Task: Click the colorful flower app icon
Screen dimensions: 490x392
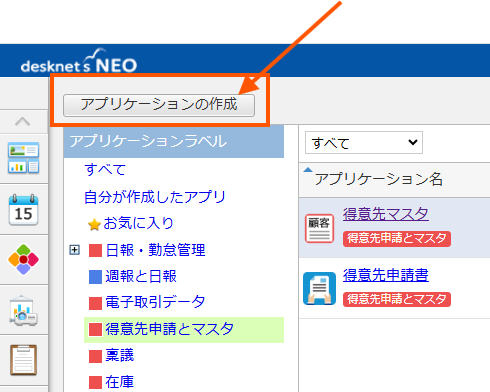Action: tap(23, 259)
